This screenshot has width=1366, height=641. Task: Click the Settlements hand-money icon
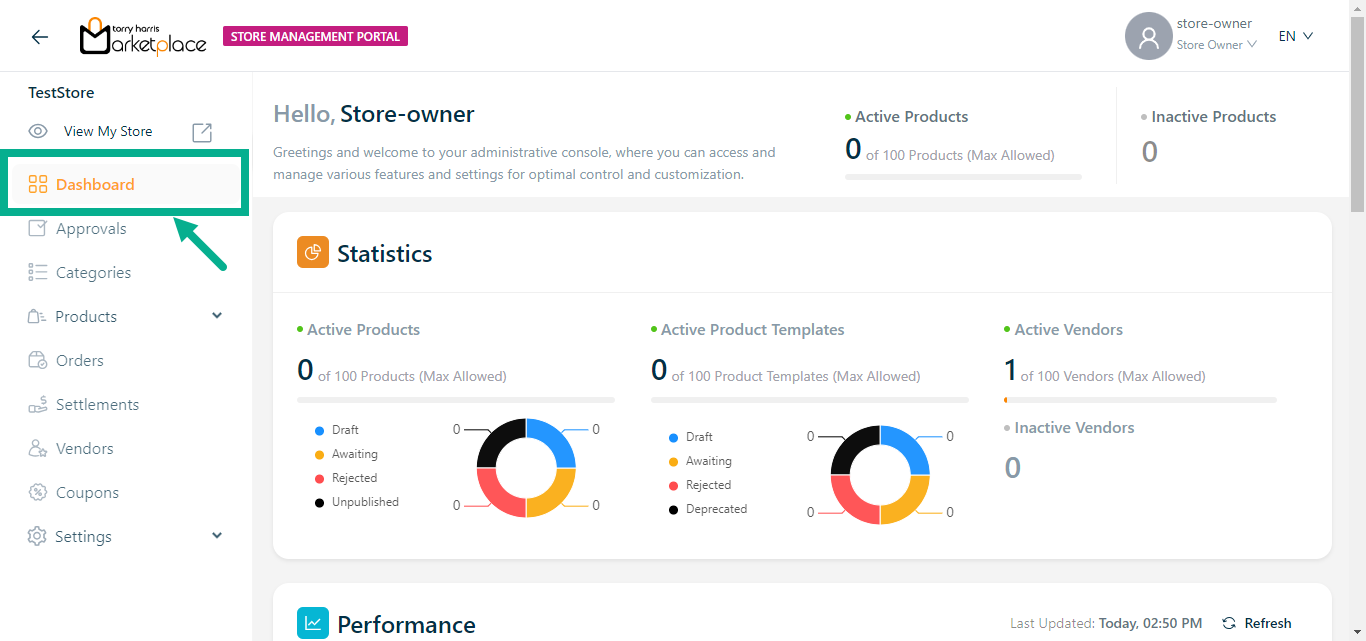coord(38,405)
